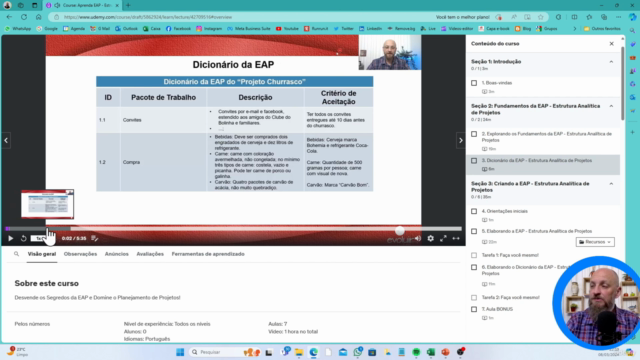This screenshot has height=360, width=640.
Task: Show more bookmarks chevron
Action: point(575,29)
